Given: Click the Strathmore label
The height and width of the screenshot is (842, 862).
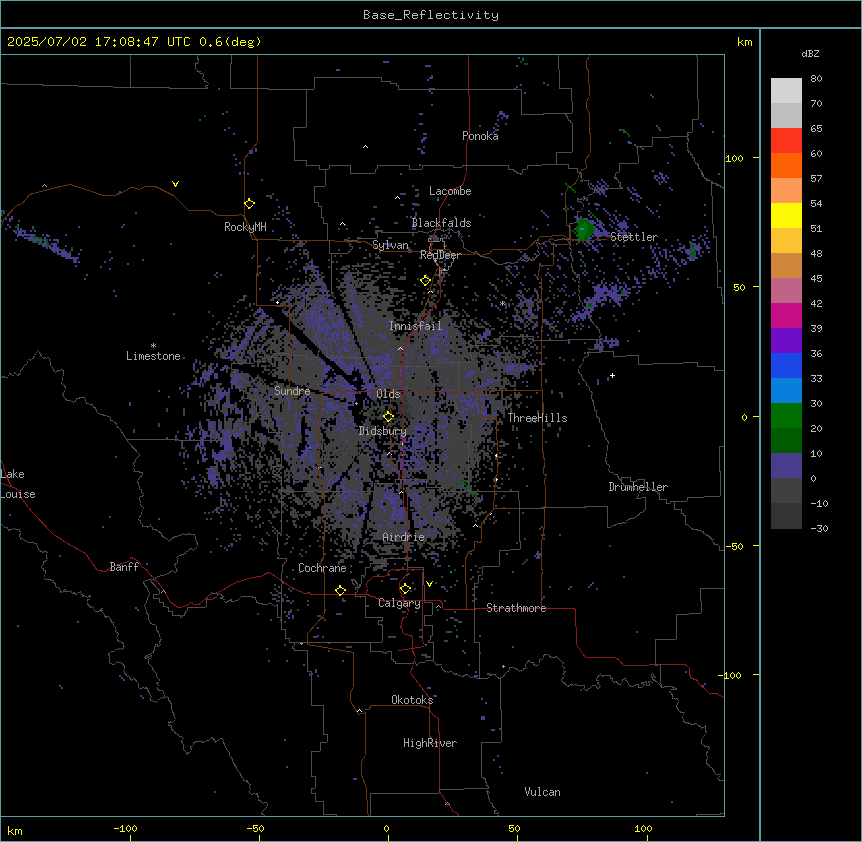Looking at the screenshot, I should tap(516, 608).
